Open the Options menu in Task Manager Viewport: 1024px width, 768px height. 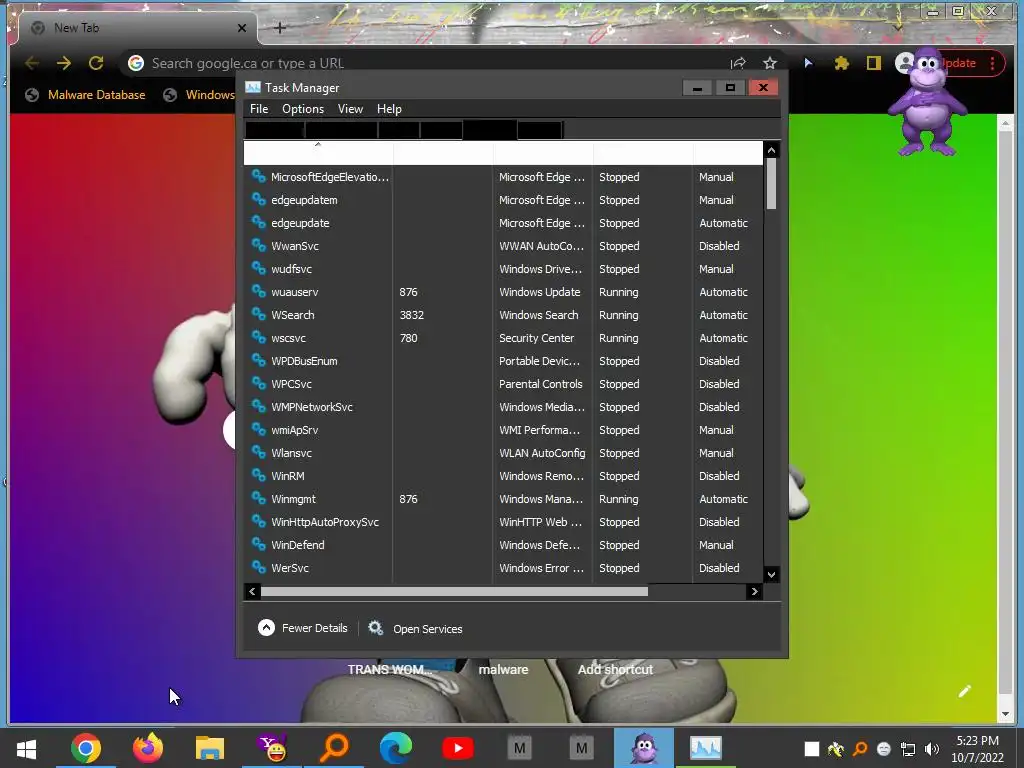(x=302, y=109)
